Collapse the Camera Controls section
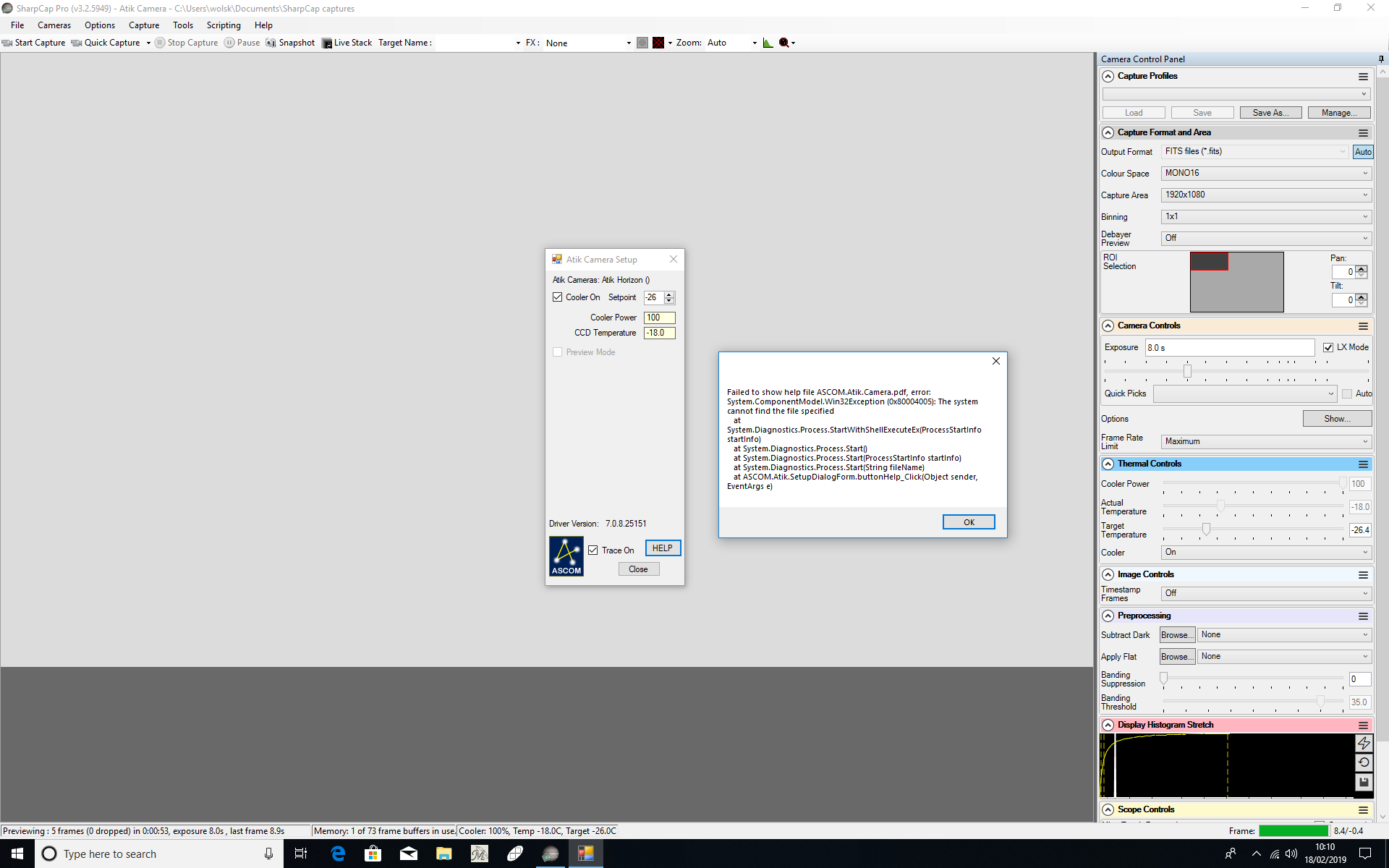This screenshot has height=868, width=1389. 1108,326
